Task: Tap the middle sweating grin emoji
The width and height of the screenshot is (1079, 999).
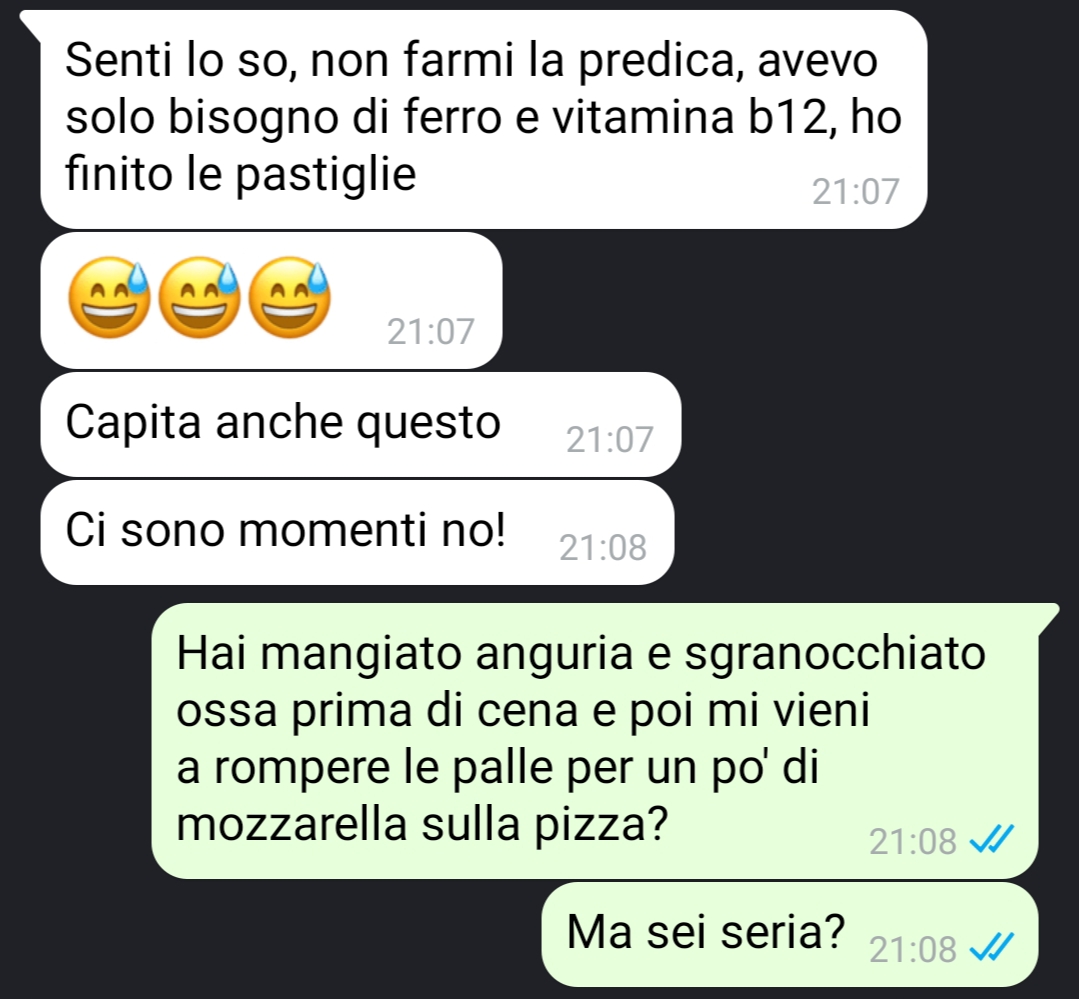Action: click(x=199, y=298)
